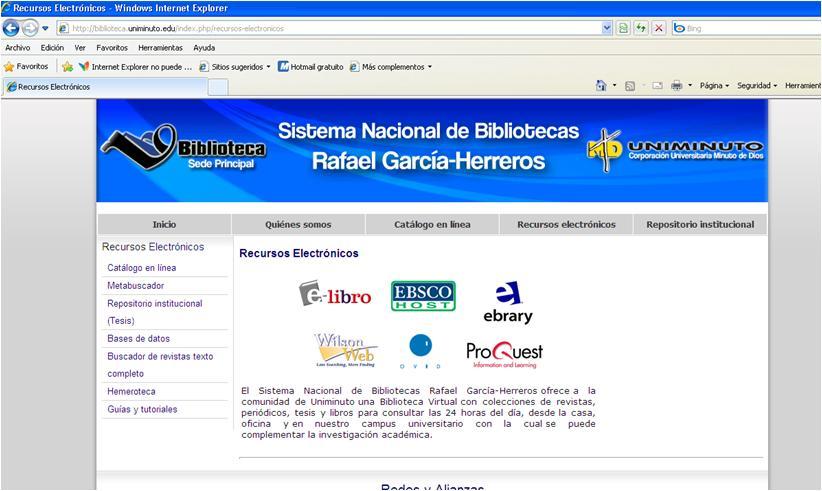Click Repositorio institucional (Tesis) sidebar link
Image resolution: width=822 pixels, height=491 pixels.
coord(155,312)
